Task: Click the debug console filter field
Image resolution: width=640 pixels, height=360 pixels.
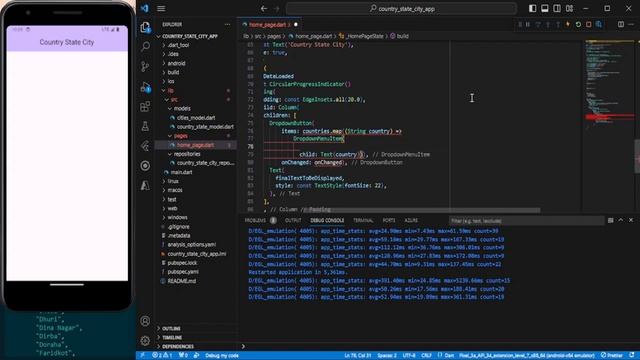Action: (x=527, y=221)
